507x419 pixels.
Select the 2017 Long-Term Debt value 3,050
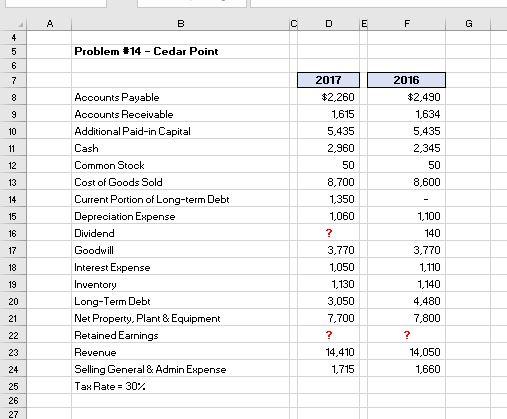[328, 301]
